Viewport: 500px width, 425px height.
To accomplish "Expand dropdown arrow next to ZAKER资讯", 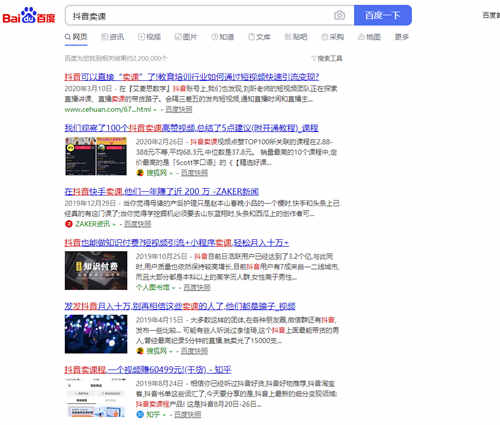I will [114, 224].
